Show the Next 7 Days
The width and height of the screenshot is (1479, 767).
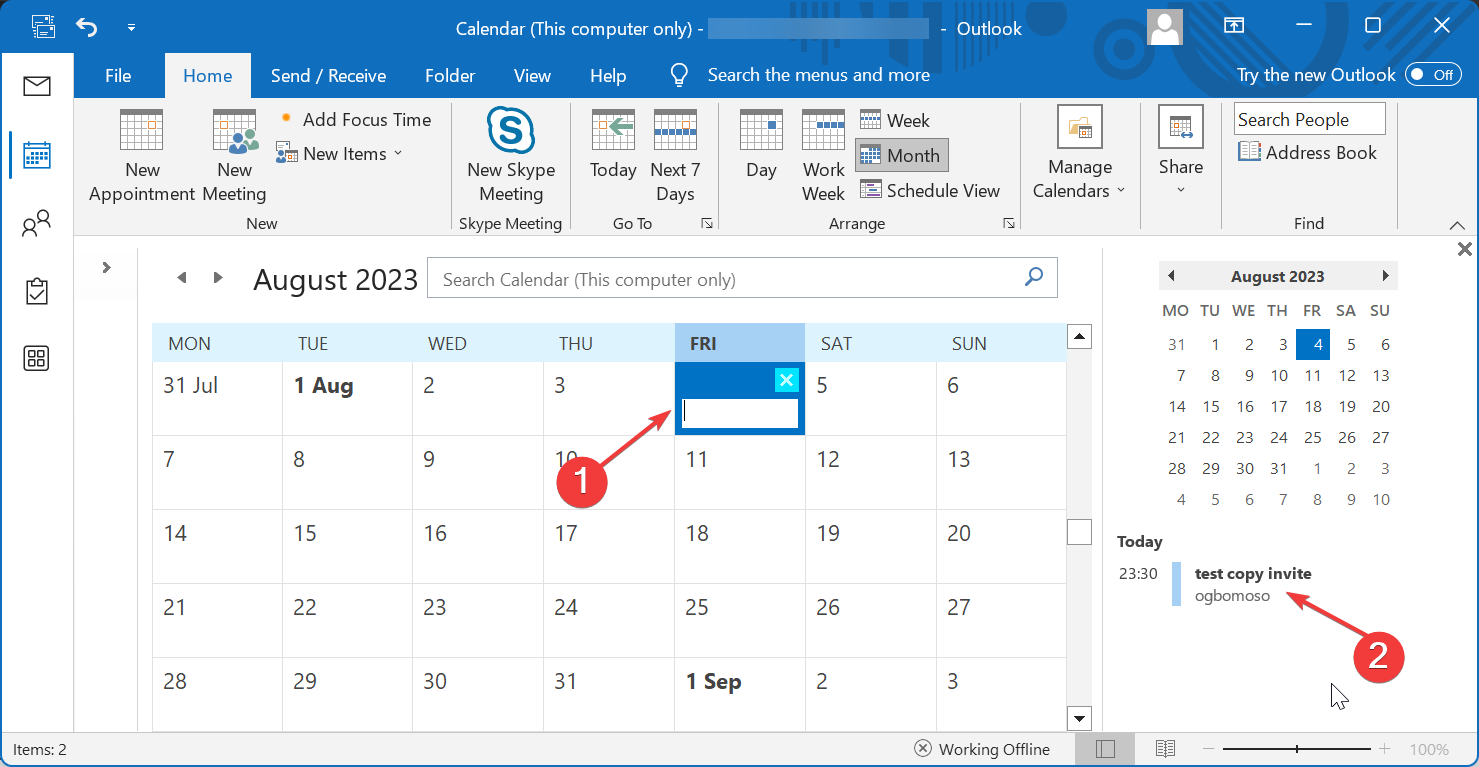click(675, 156)
